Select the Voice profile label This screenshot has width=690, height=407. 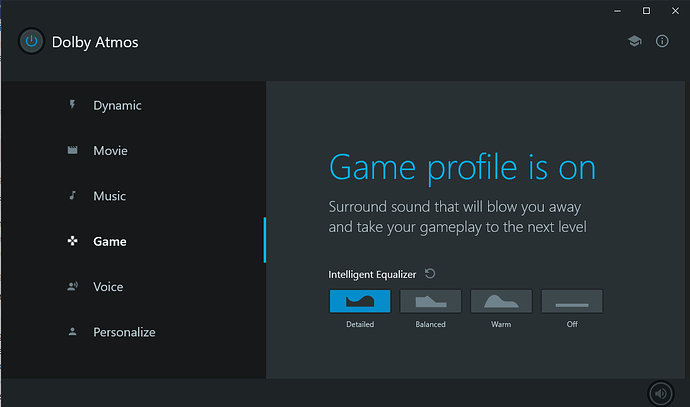coord(108,287)
